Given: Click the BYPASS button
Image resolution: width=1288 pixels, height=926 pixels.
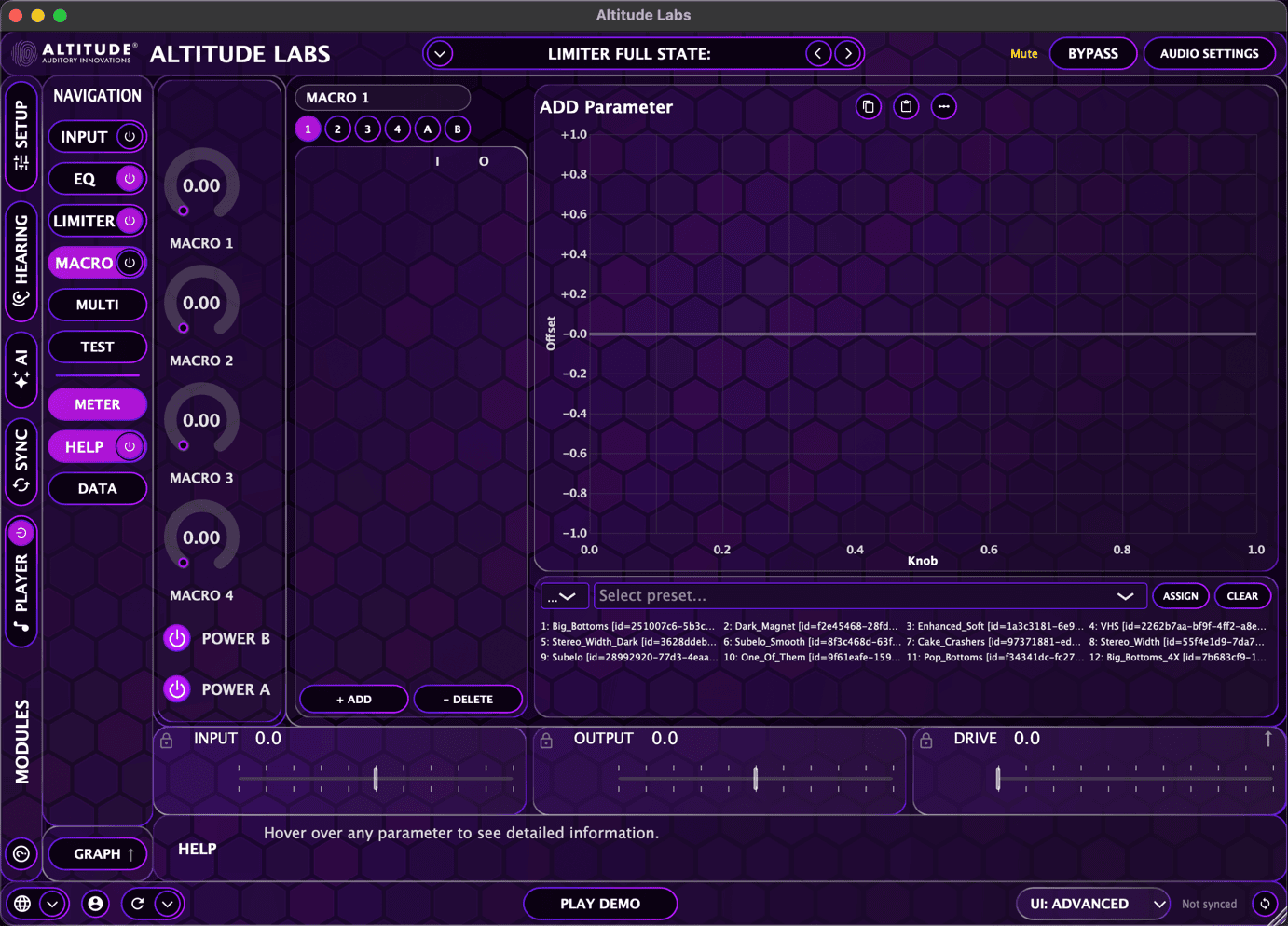Looking at the screenshot, I should click(x=1092, y=54).
